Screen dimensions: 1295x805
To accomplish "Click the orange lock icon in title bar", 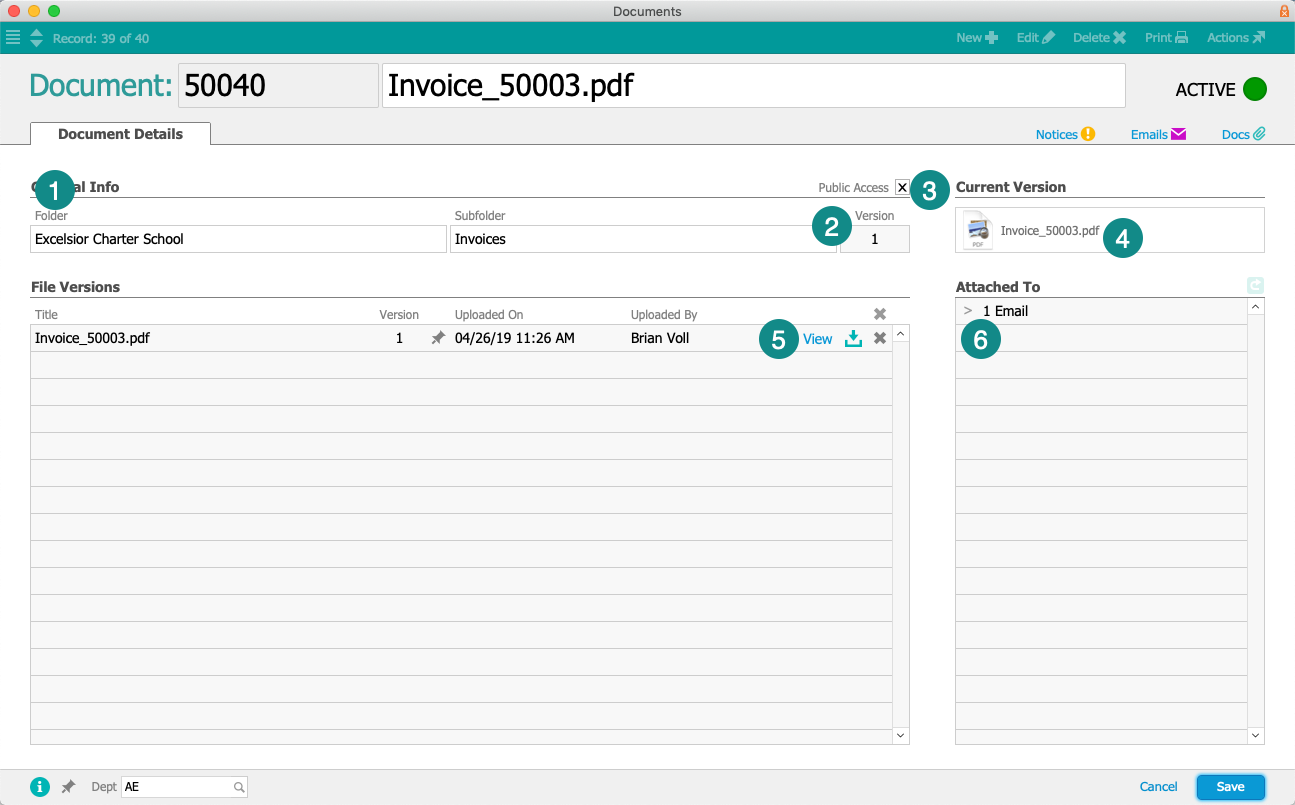I will click(x=1284, y=11).
